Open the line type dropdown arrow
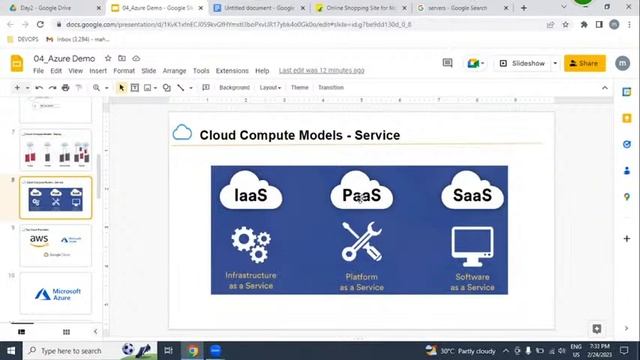The height and width of the screenshot is (360, 640). tap(191, 88)
